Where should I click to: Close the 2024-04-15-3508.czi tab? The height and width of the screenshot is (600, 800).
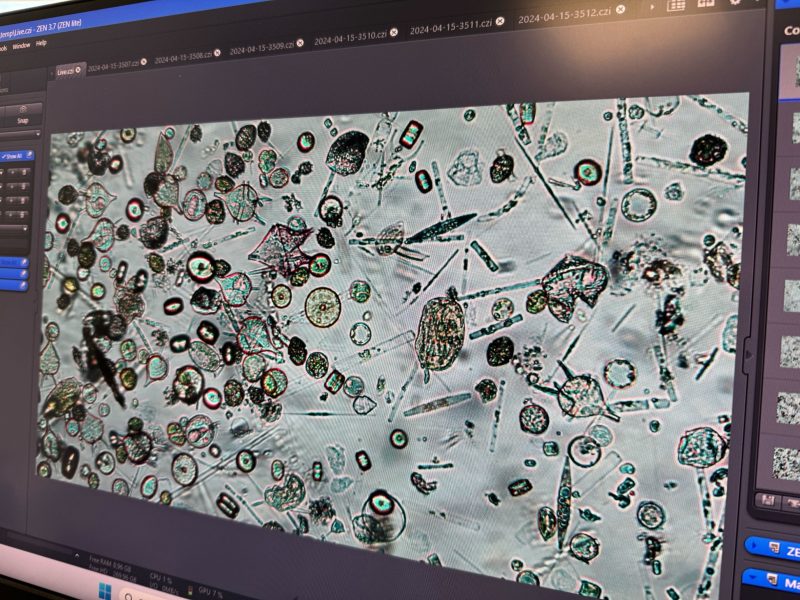218,54
